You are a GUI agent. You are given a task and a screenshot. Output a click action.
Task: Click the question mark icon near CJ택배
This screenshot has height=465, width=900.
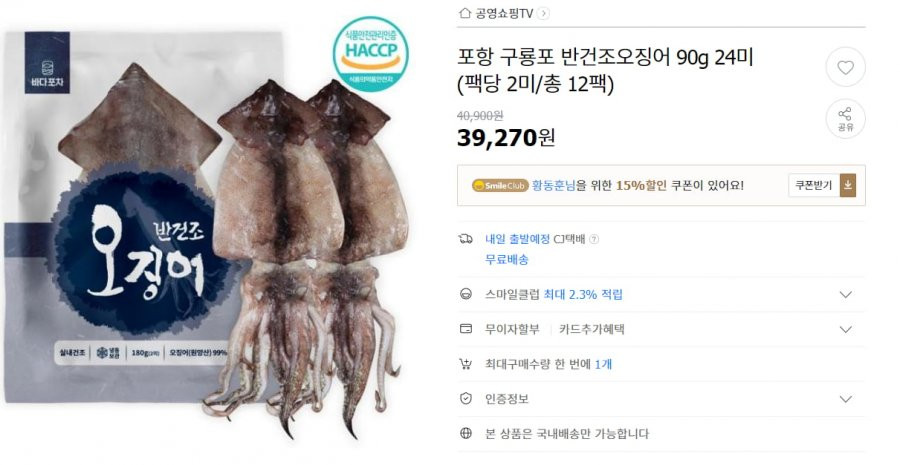594,239
